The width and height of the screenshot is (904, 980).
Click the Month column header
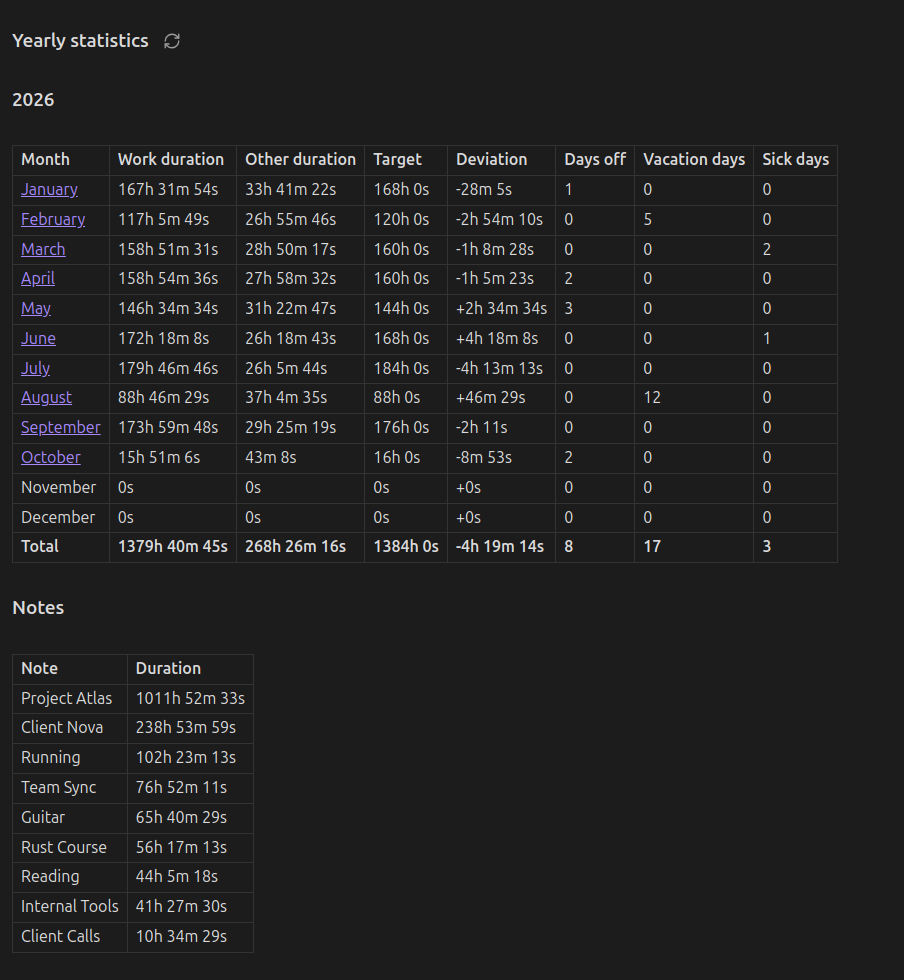tap(46, 159)
